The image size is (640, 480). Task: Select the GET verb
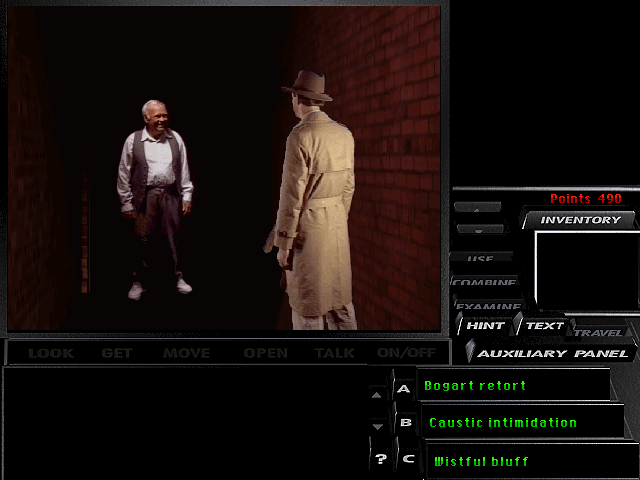pyautogui.click(x=117, y=353)
